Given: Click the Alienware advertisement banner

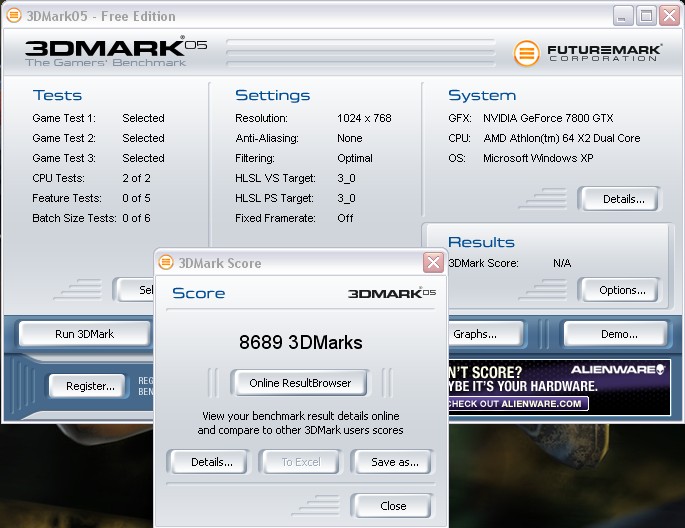Looking at the screenshot, I should coord(559,387).
